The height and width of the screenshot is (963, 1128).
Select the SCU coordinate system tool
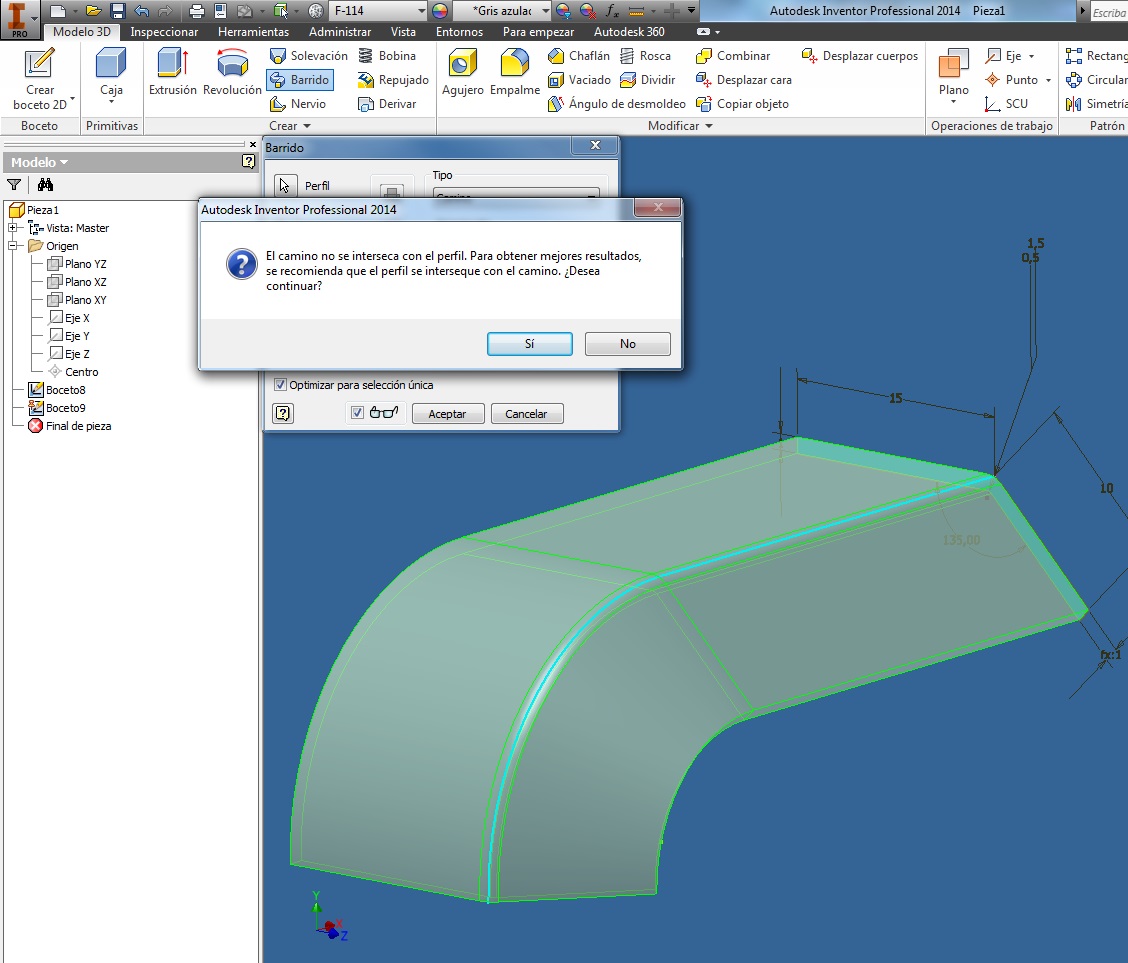pos(1006,104)
